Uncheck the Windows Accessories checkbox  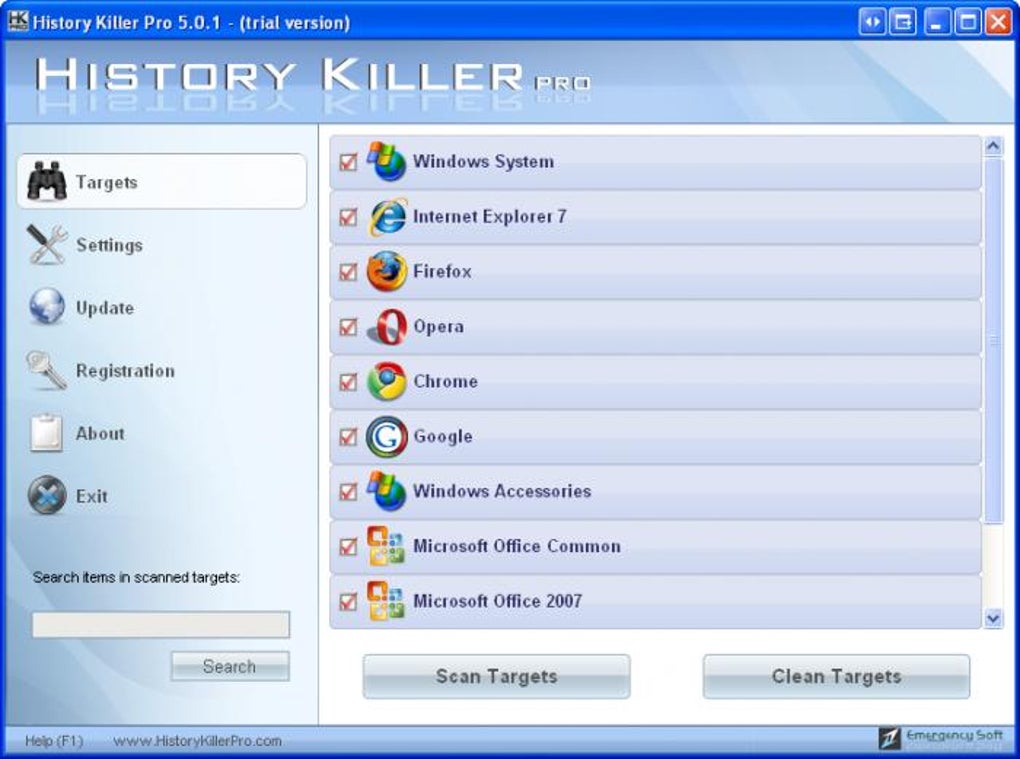tap(348, 492)
